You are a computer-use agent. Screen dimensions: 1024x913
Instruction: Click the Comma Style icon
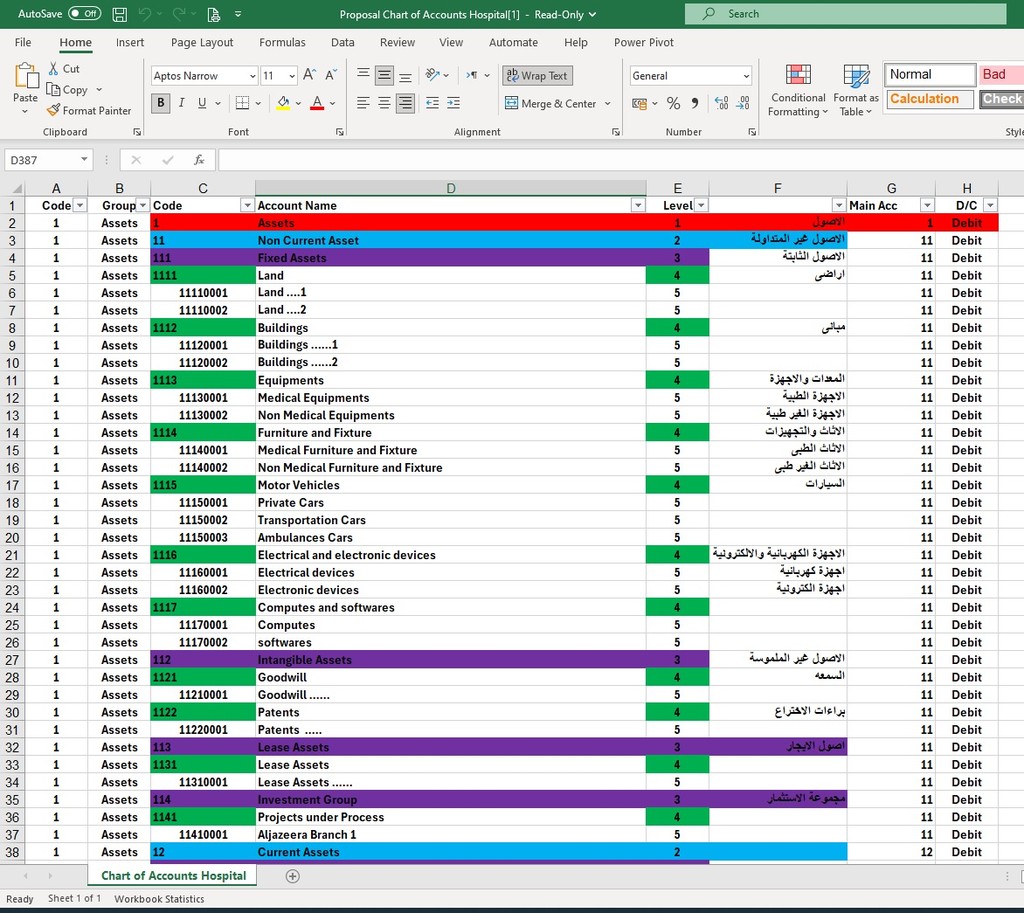(x=695, y=103)
